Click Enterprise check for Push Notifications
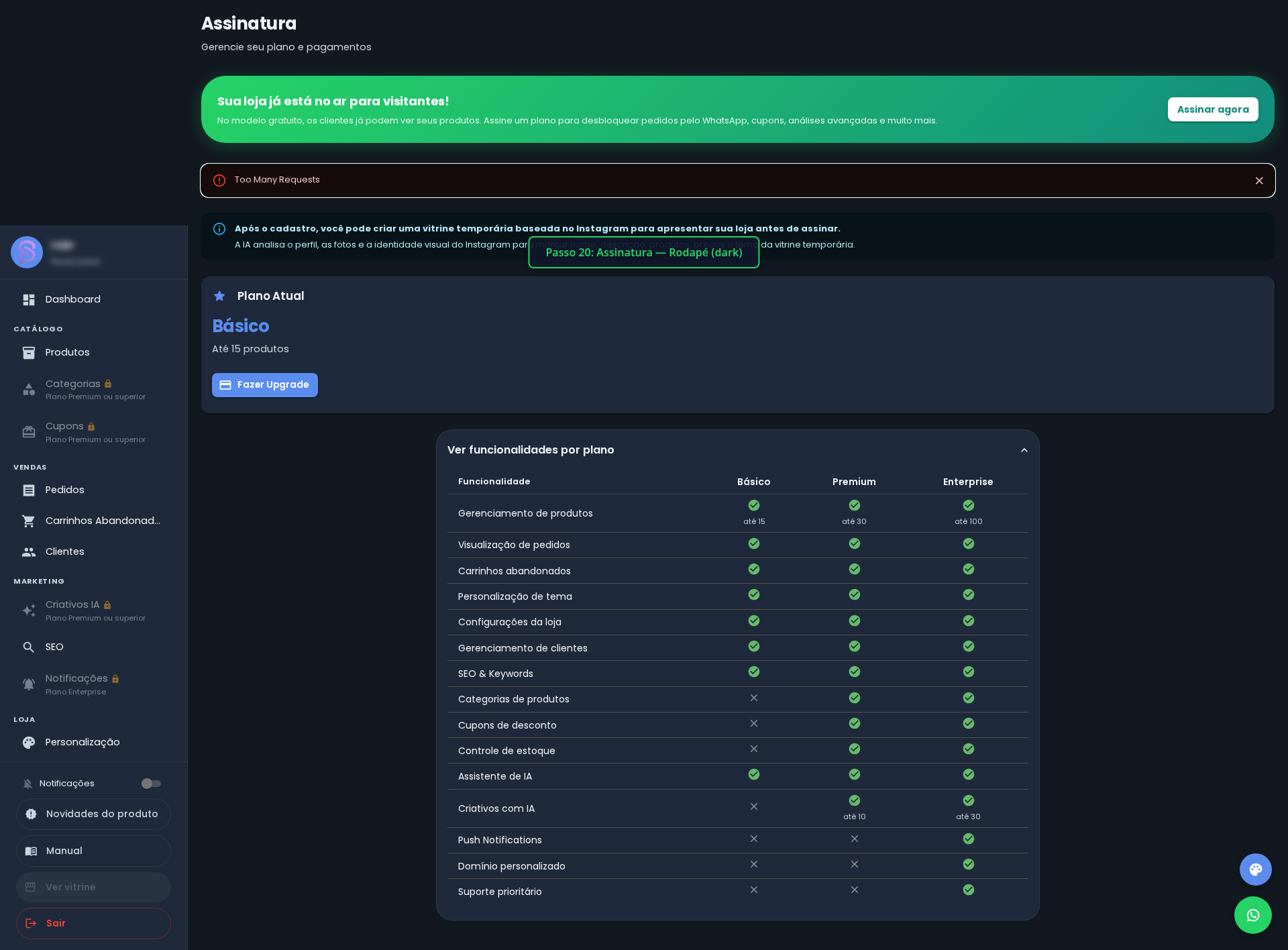 (969, 839)
